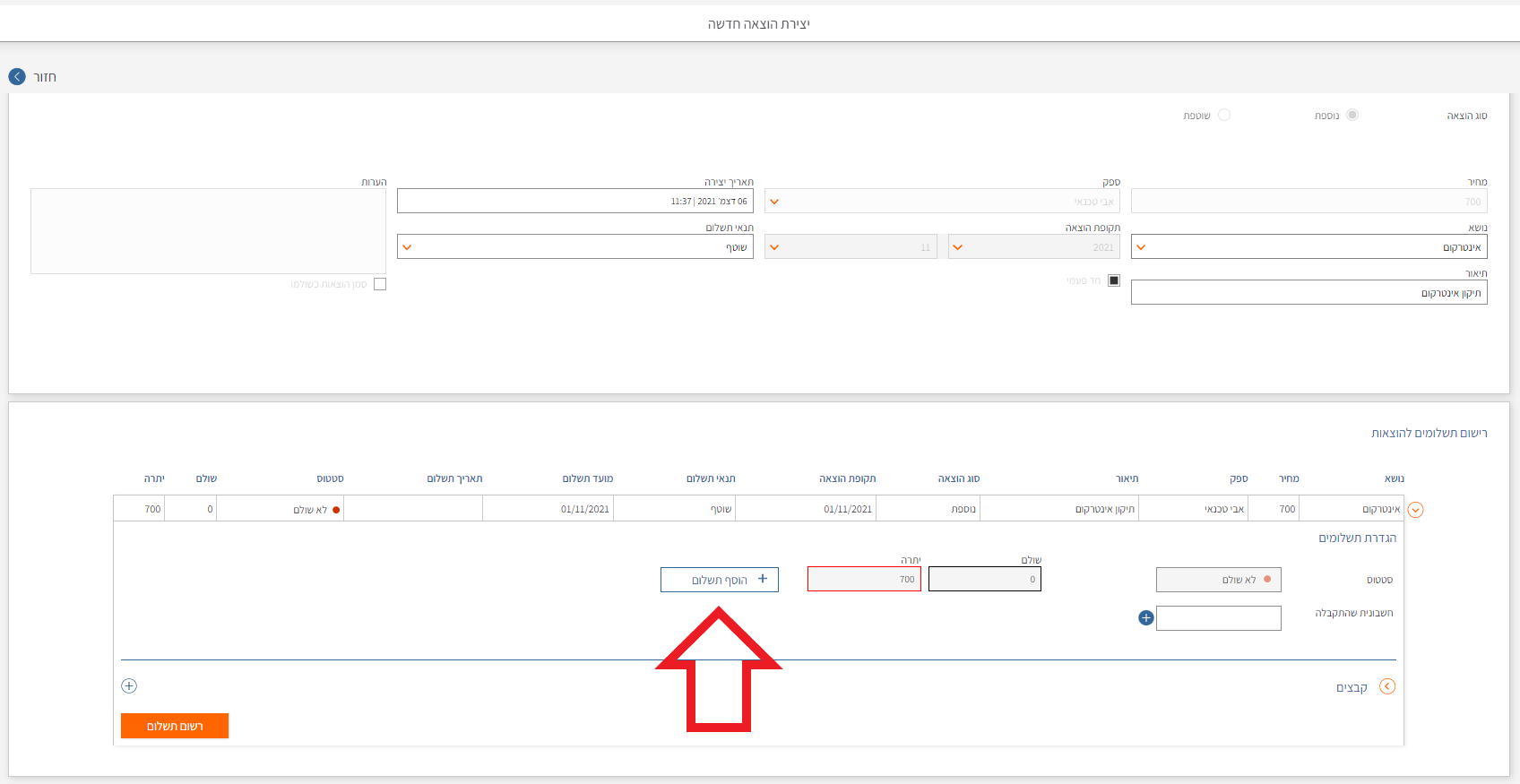Click the circled plus icon above רשום תשלום

129,685
